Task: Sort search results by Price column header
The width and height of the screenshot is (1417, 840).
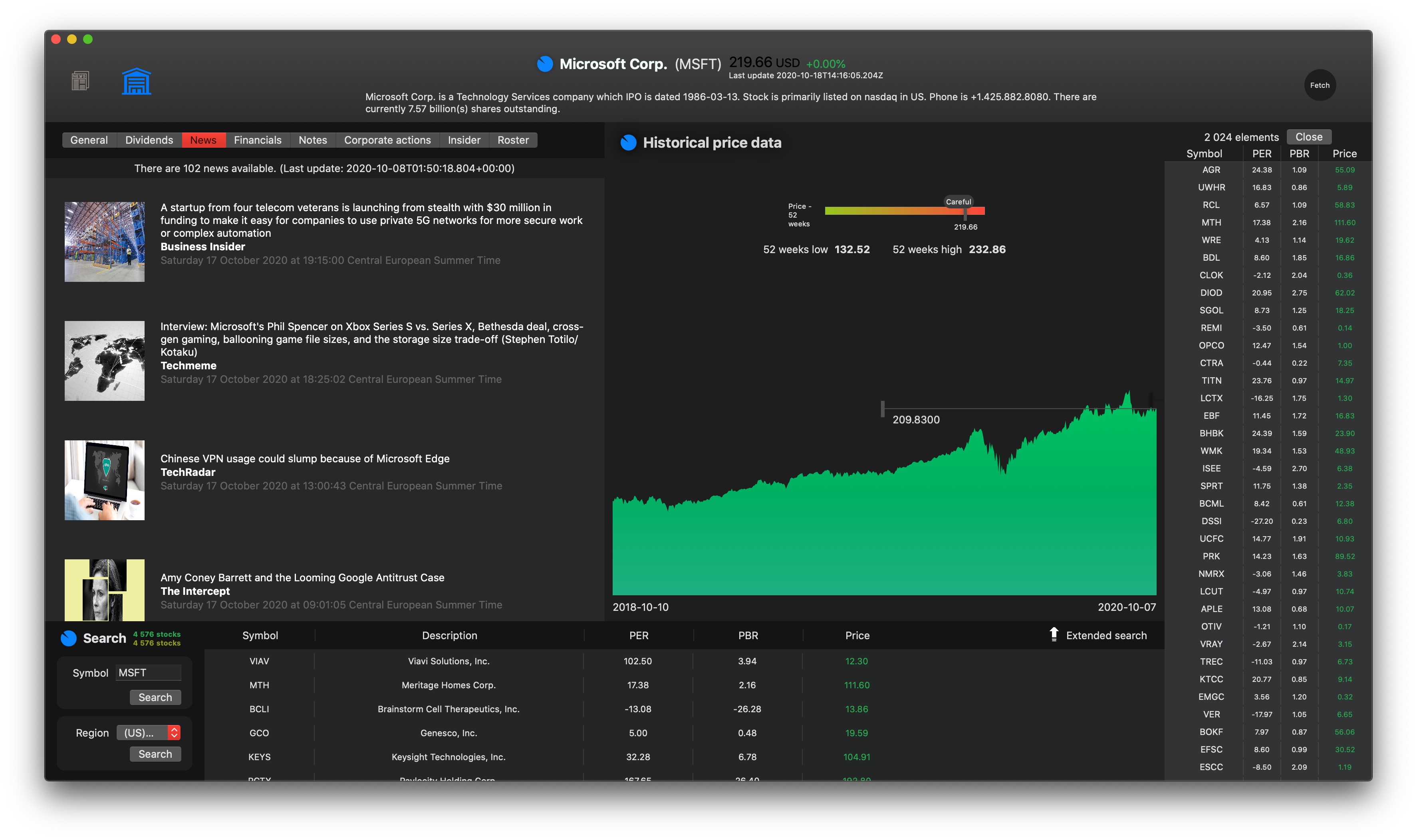Action: (857, 635)
